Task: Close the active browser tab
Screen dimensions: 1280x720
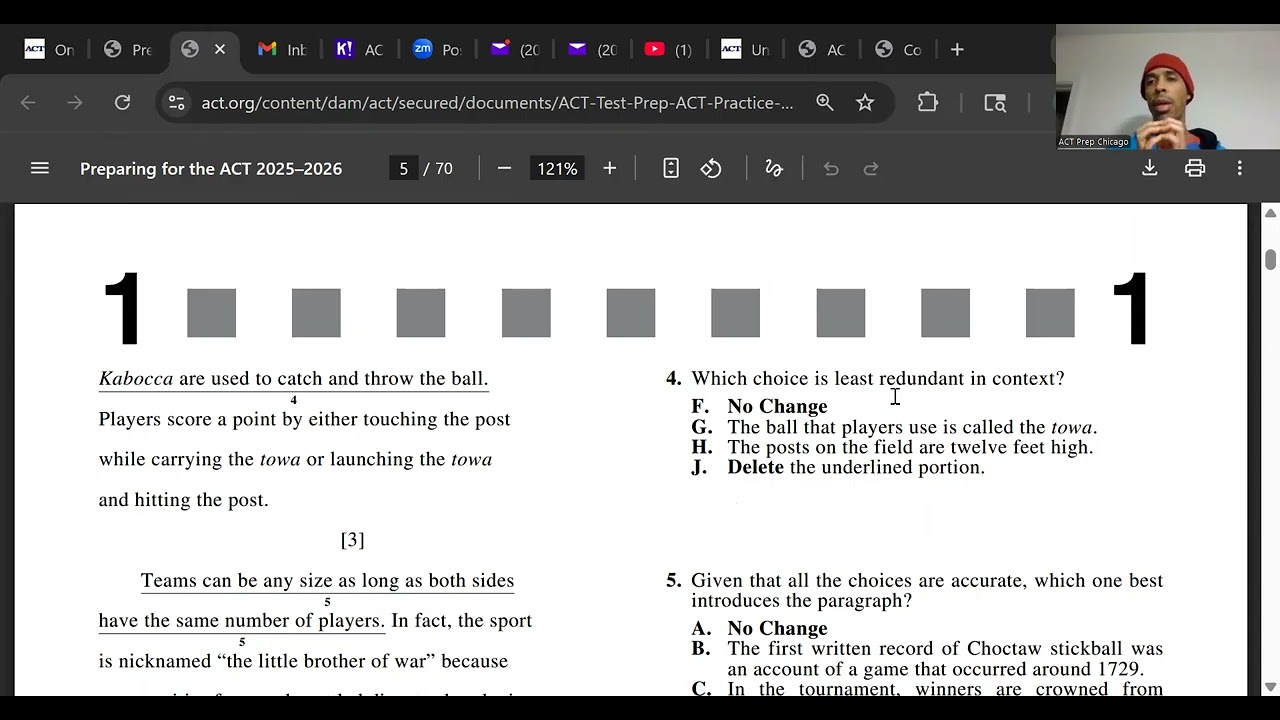Action: tap(220, 49)
